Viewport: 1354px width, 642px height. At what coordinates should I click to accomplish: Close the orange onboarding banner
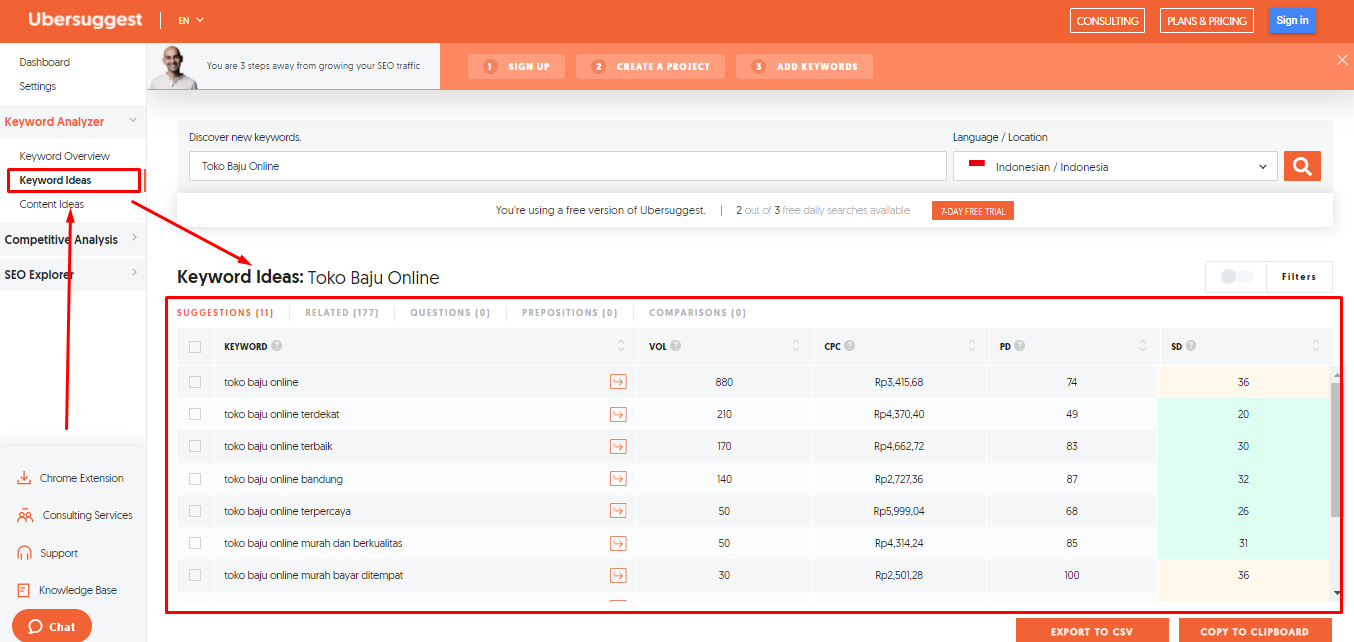1342,60
